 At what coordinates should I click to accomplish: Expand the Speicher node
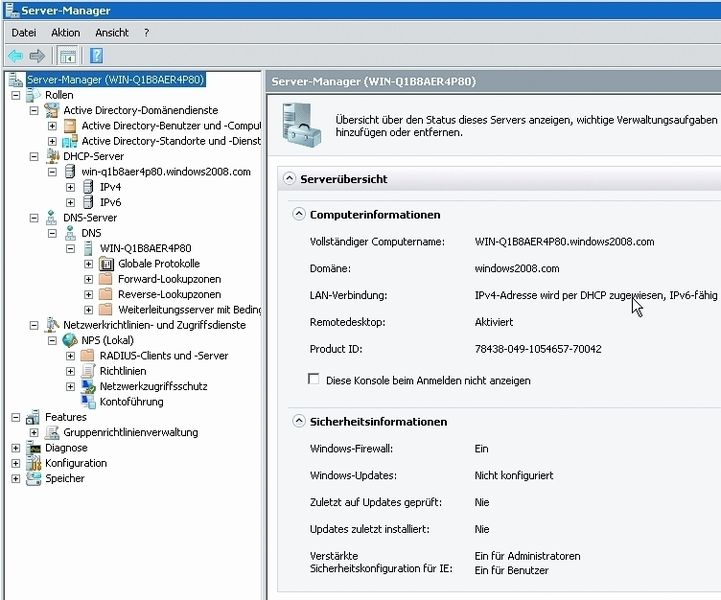coord(16,479)
